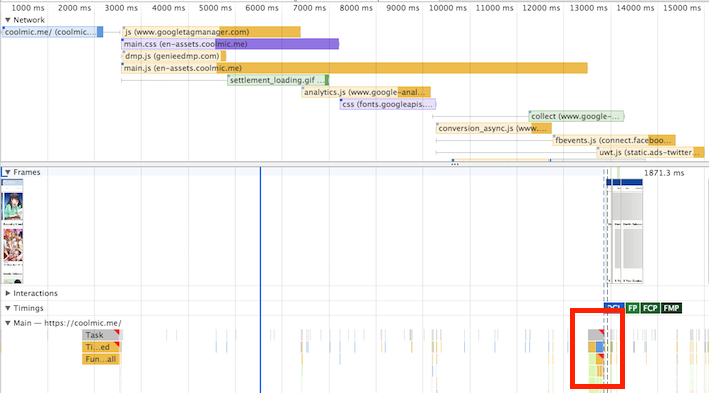Click the 7000 ms ruler label
709x393 pixels.
(x=309, y=8)
